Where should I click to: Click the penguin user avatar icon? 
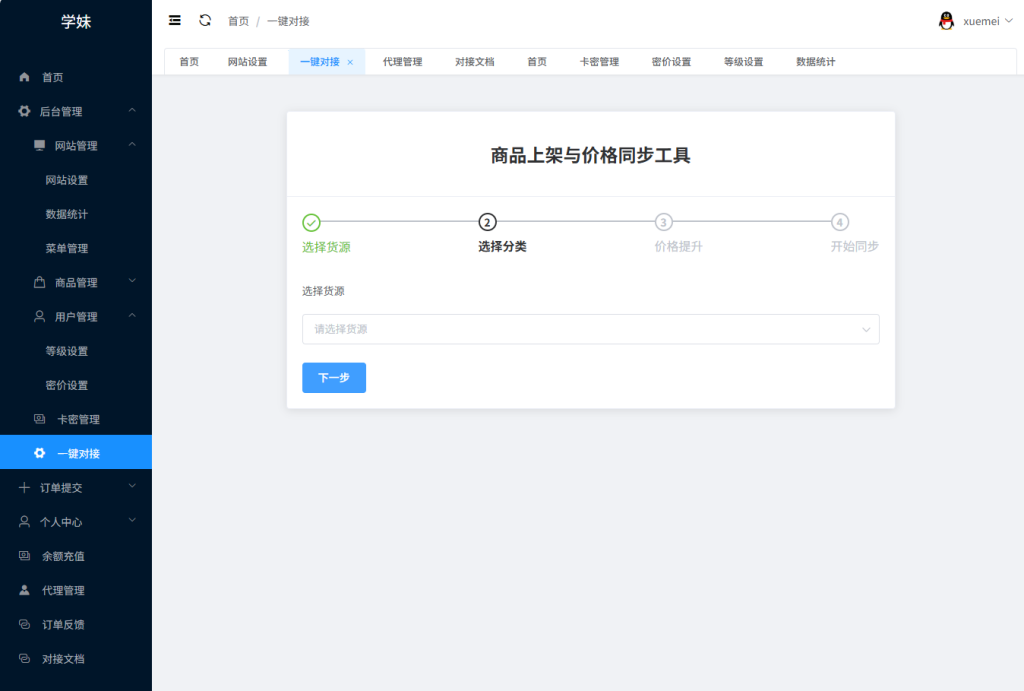(946, 21)
